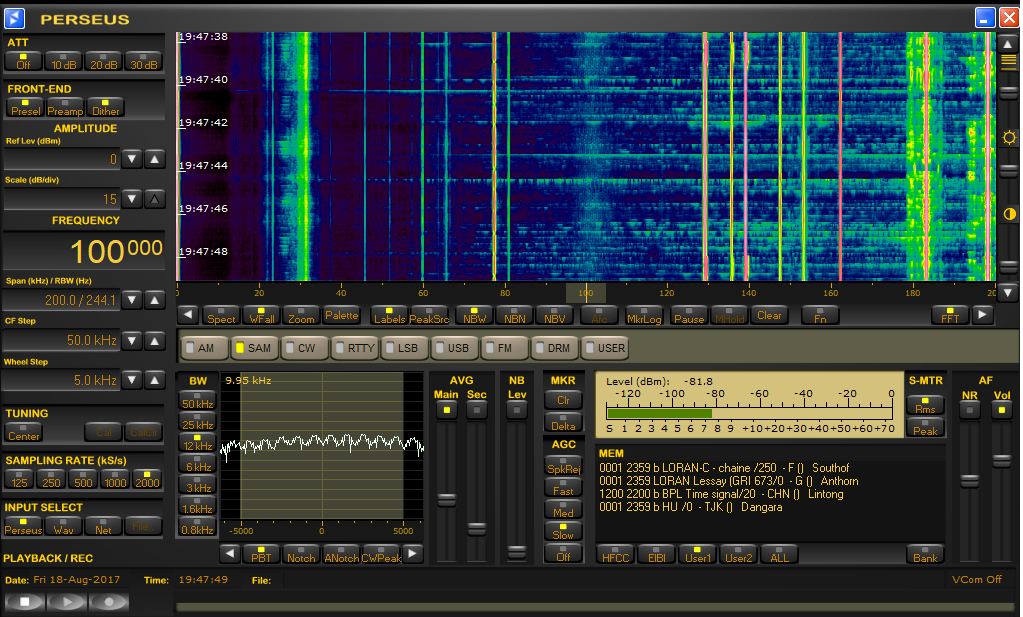Click the left arrow beside PBT
Screen dimensions: 1023x617
coord(230,554)
